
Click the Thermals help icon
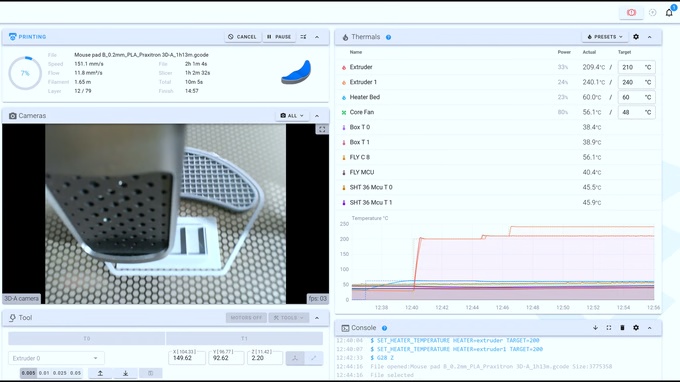(389, 37)
